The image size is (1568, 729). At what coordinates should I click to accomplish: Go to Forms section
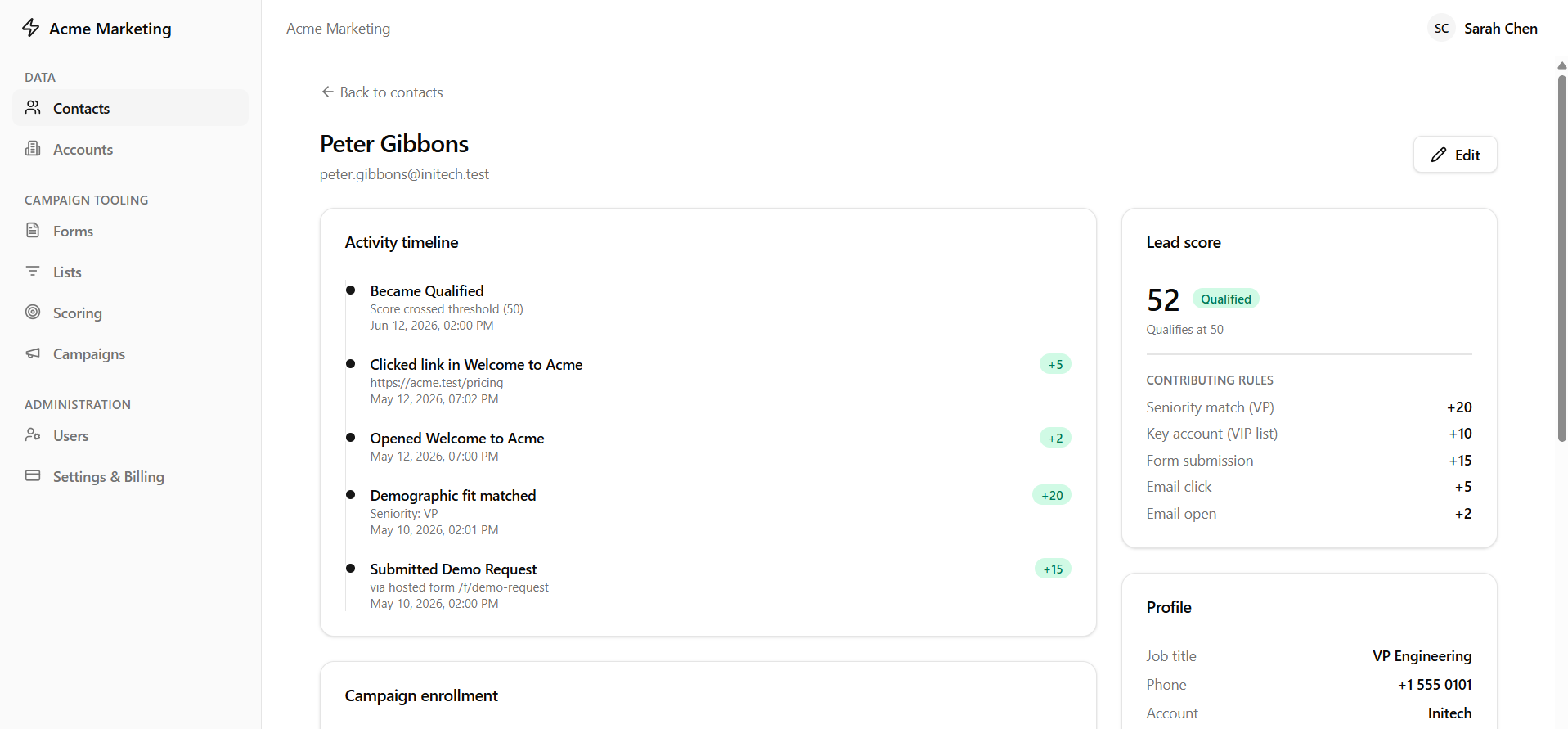pos(131,231)
